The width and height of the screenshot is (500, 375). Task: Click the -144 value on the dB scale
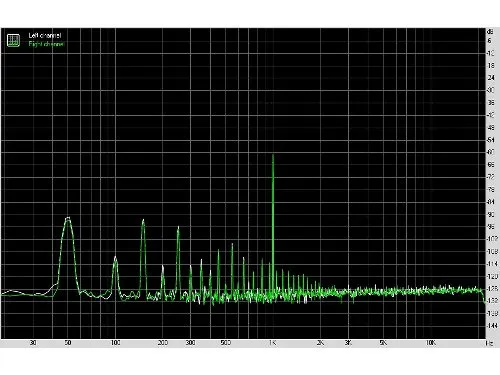click(492, 325)
